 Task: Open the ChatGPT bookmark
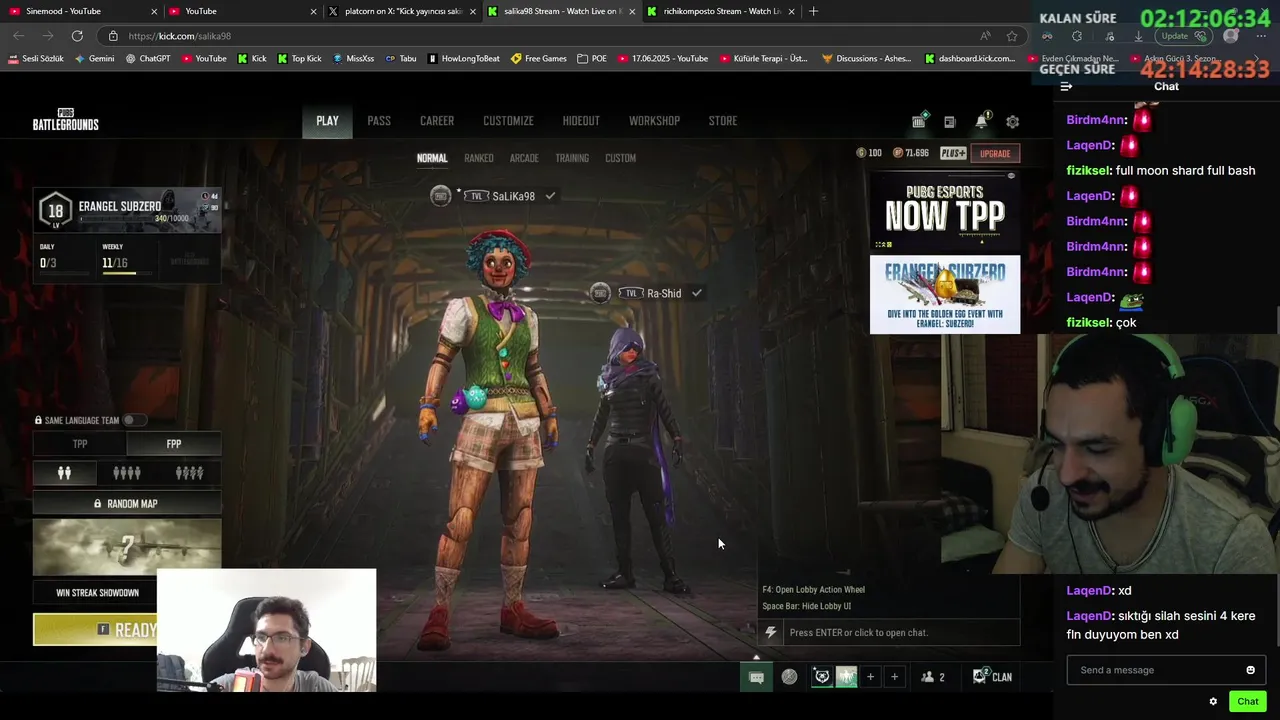pyautogui.click(x=148, y=58)
